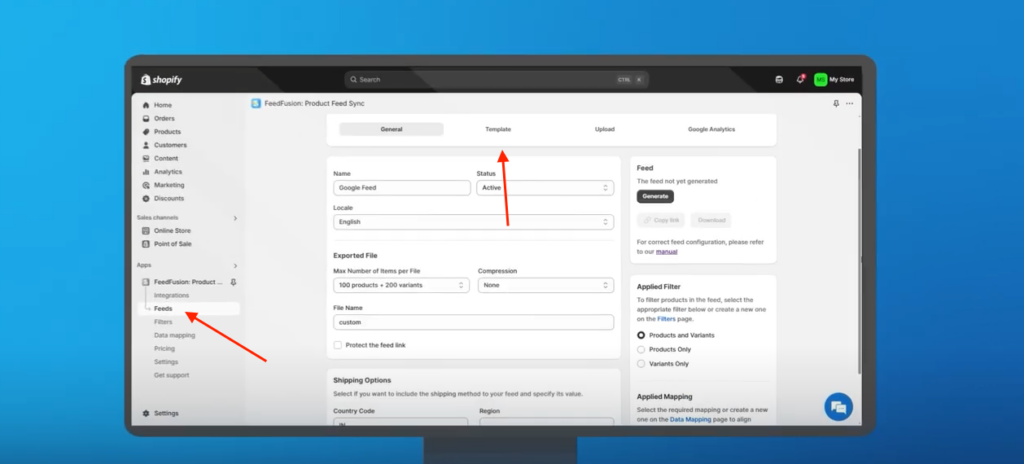Viewport: 1024px width, 464px height.
Task: Switch to the Google Analytics tab
Action: pos(711,129)
